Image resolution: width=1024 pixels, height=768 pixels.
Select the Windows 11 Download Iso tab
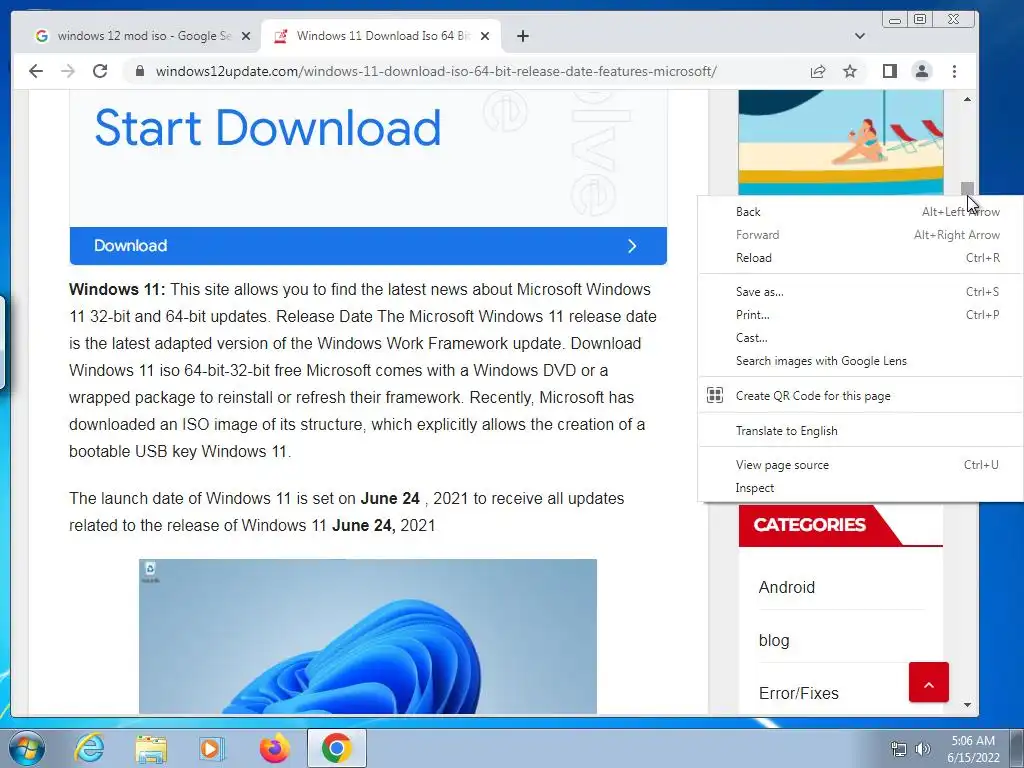click(381, 36)
